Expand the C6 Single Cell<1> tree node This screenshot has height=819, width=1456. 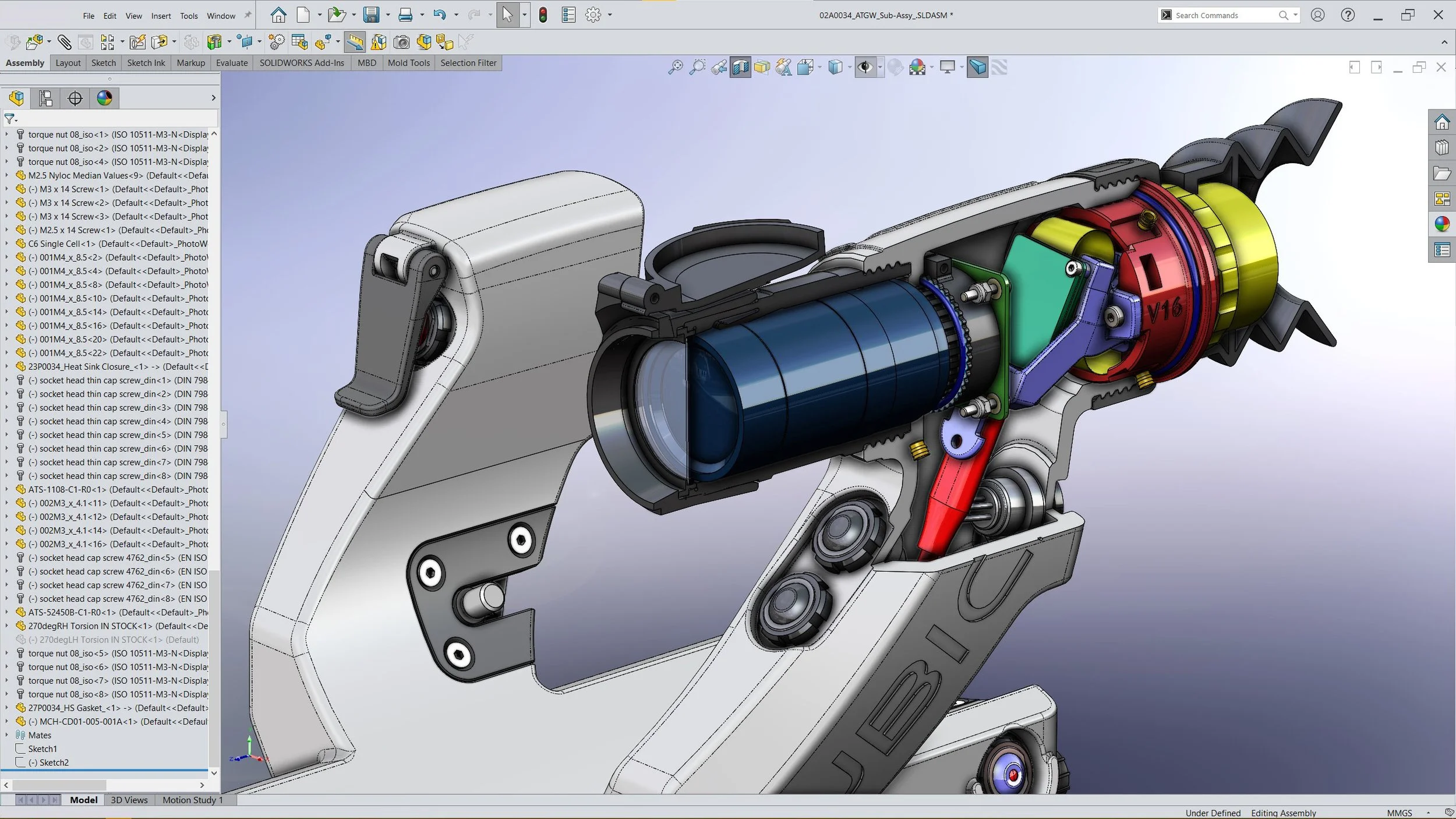6,244
